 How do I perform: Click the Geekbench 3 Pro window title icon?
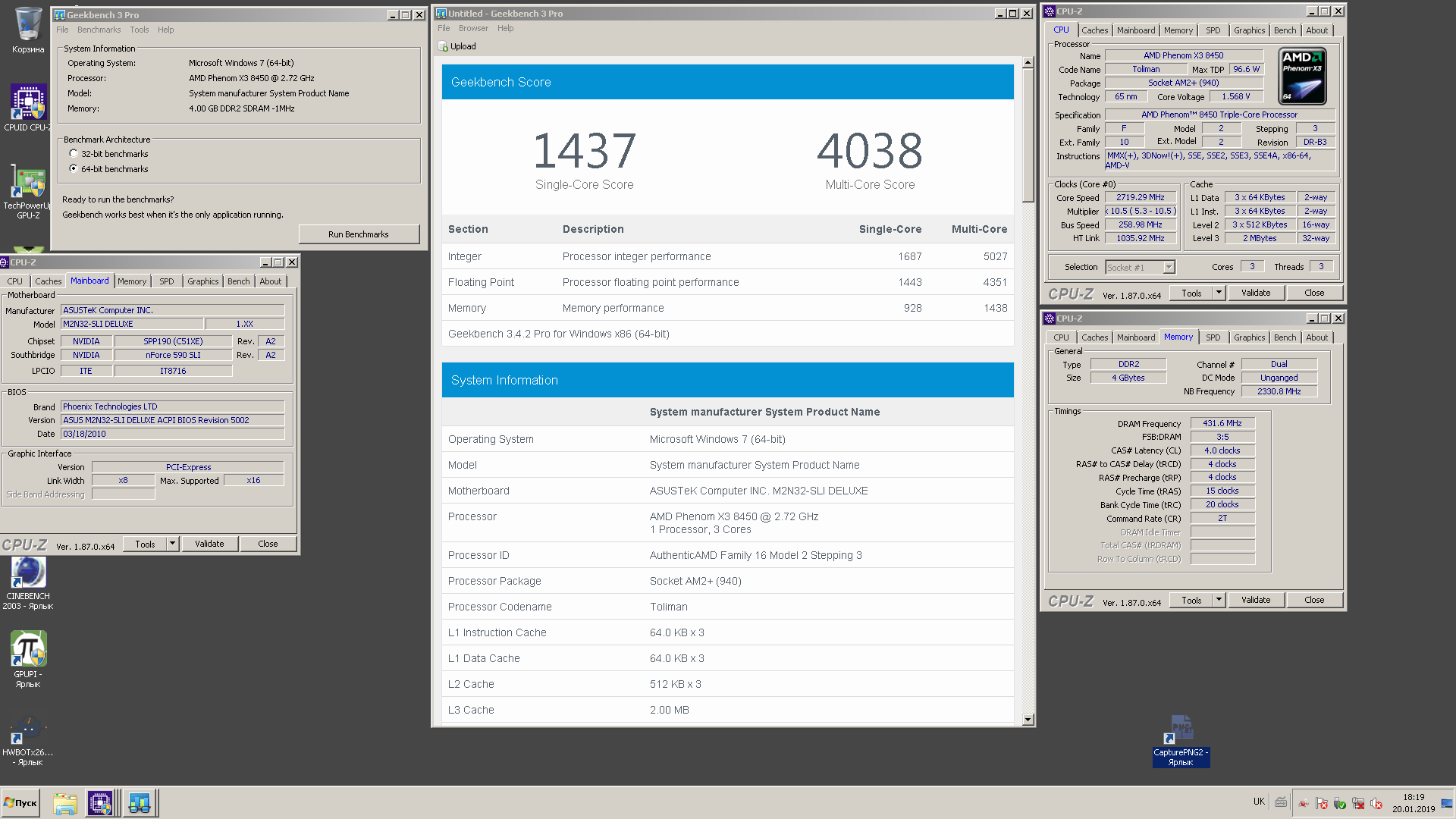60,14
